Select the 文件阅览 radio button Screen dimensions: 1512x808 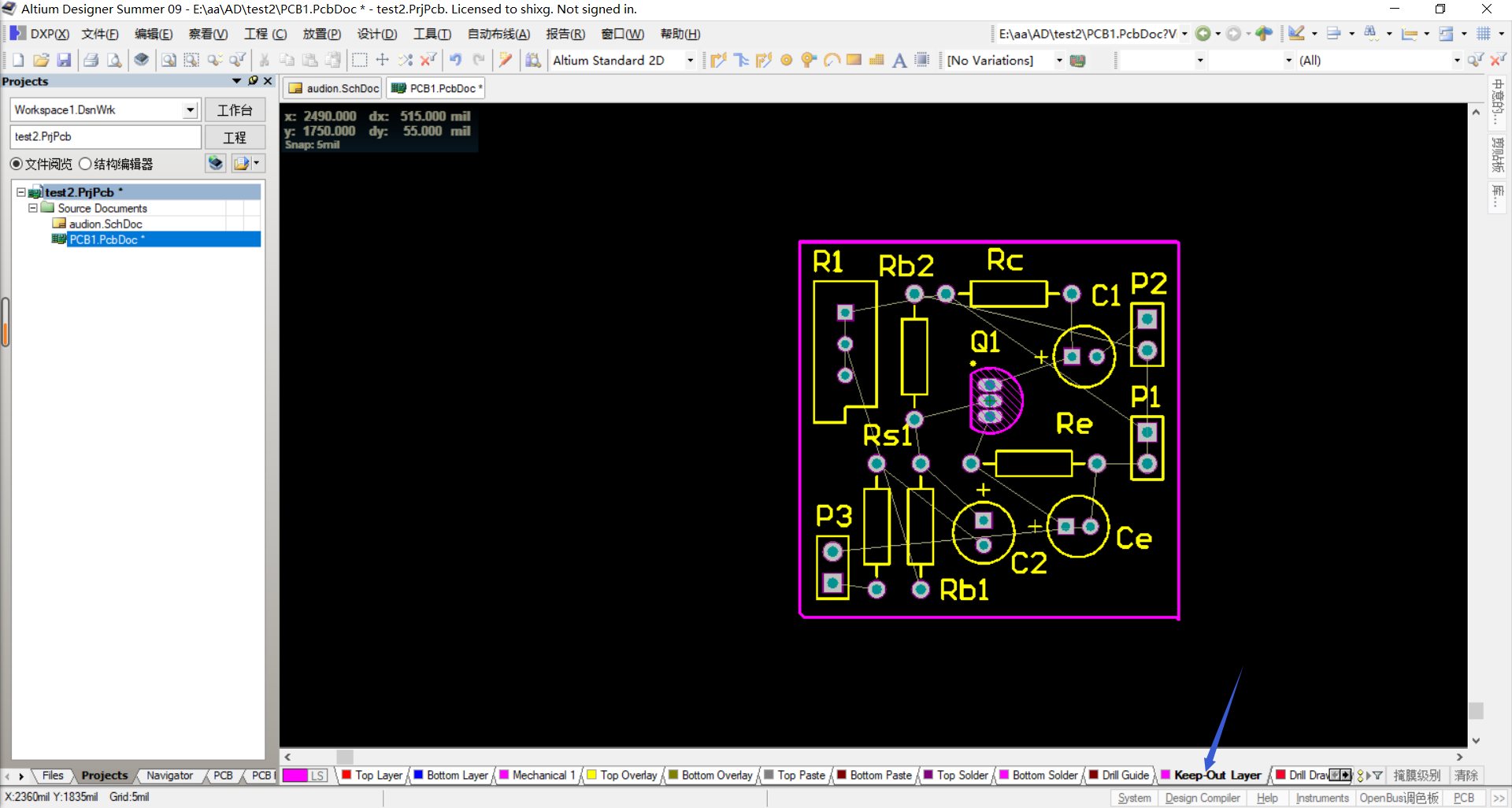17,164
